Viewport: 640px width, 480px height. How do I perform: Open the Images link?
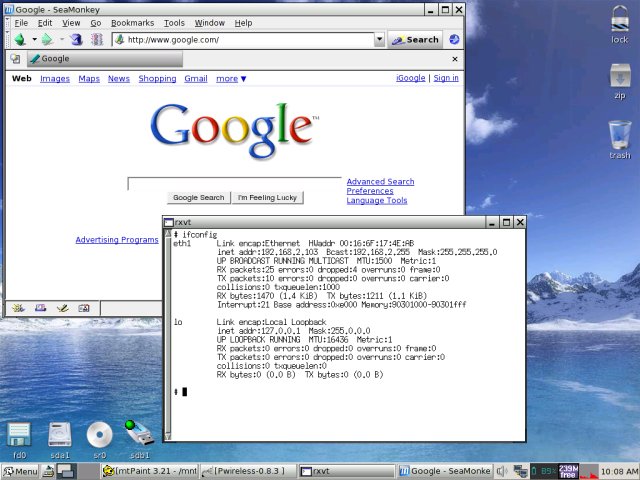55,78
